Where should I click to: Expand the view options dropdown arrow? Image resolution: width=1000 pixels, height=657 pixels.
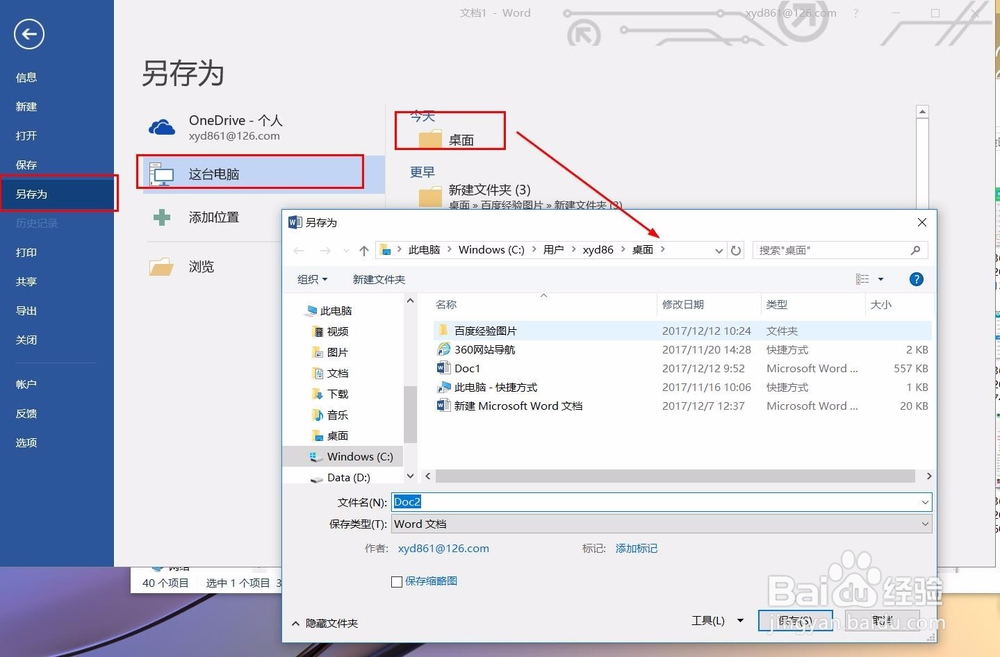tap(881, 279)
